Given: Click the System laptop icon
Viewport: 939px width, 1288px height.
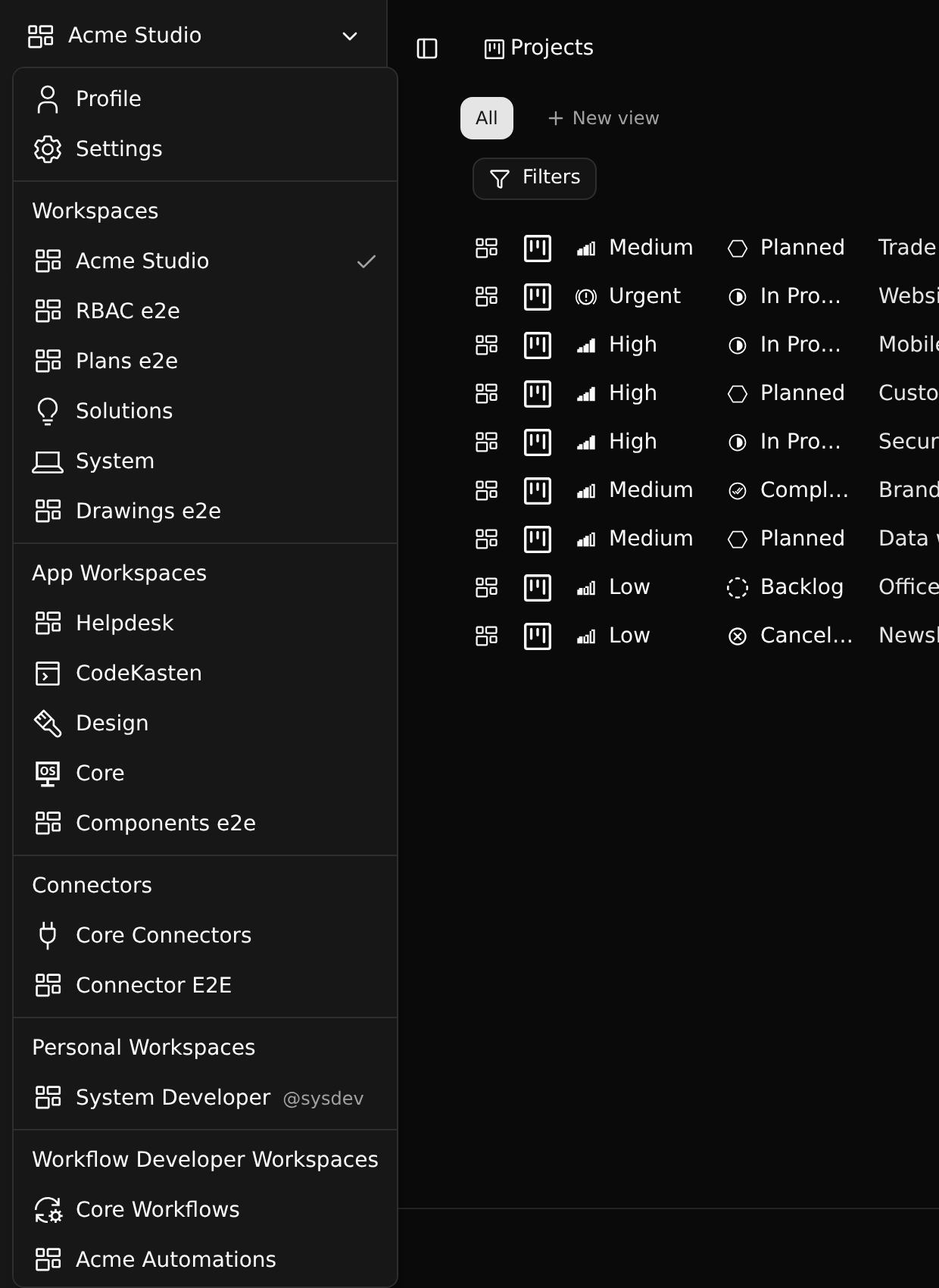Looking at the screenshot, I should click(x=48, y=461).
